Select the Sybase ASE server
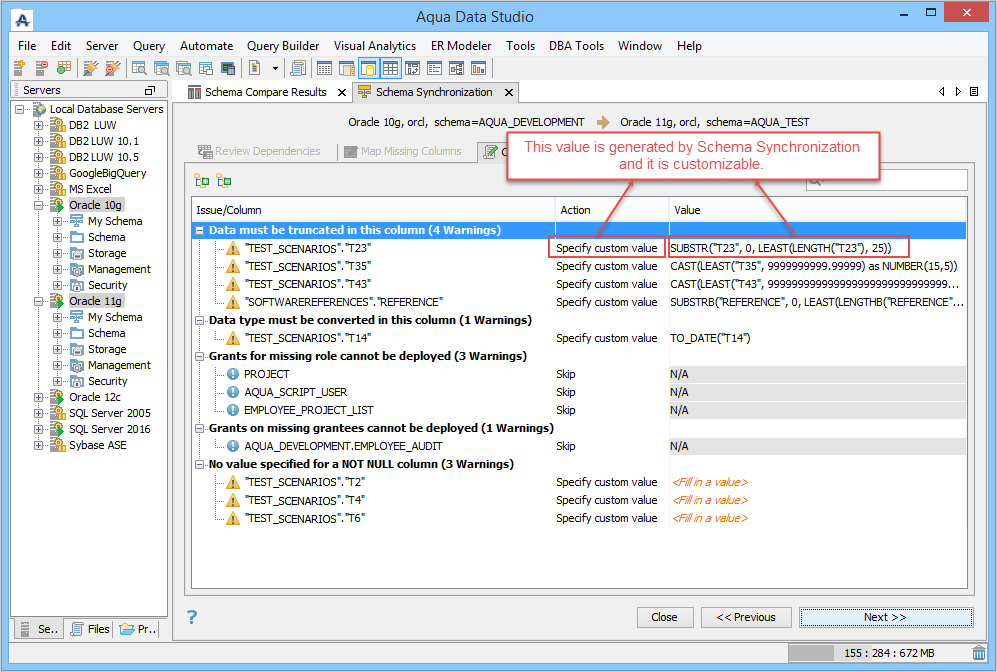 pyautogui.click(x=97, y=445)
